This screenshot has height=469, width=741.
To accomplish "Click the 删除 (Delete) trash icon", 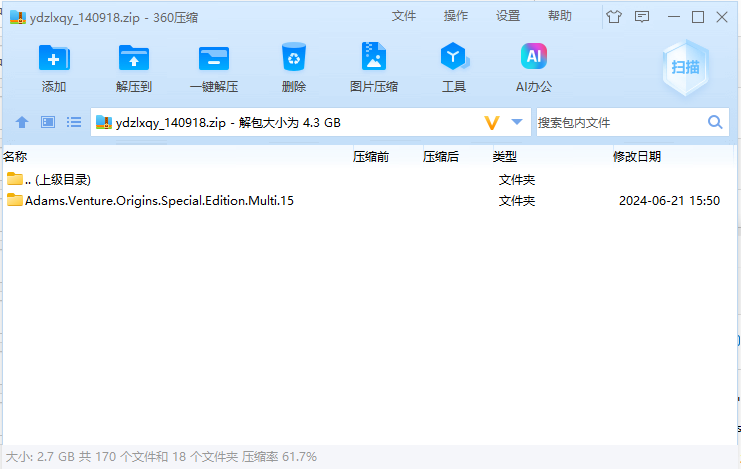I will pos(293,57).
